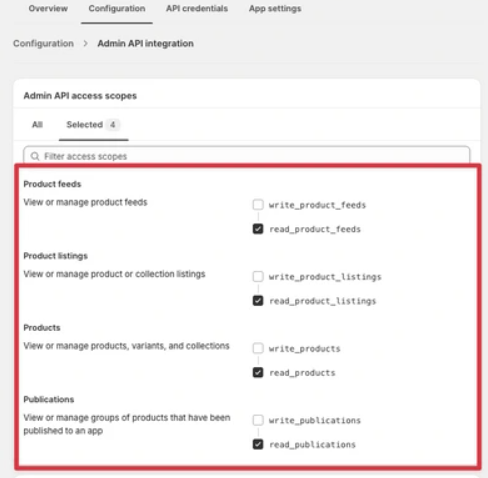Select the Configuration tab

pyautogui.click(x=117, y=9)
